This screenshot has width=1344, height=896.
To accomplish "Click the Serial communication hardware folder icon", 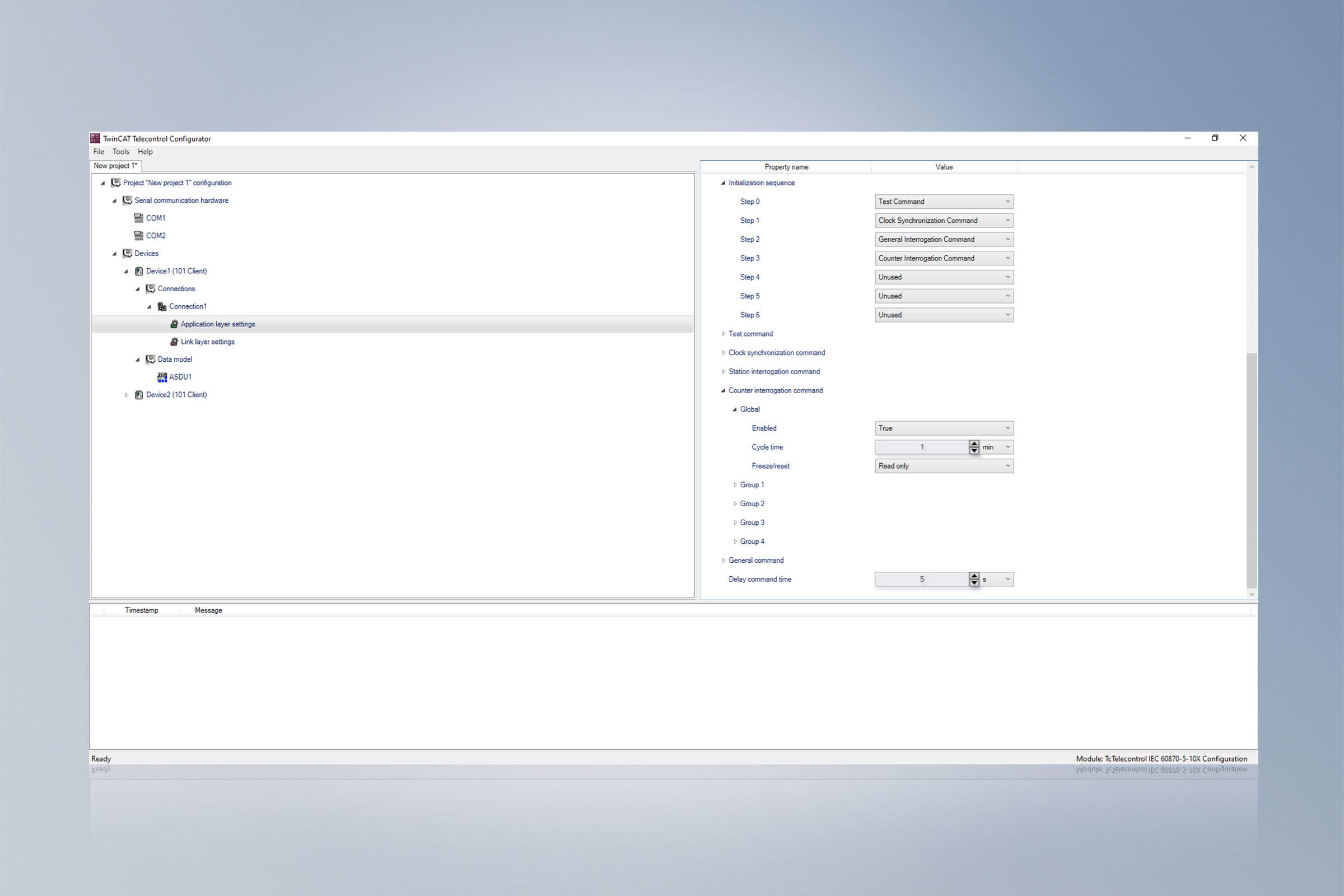I will click(127, 200).
